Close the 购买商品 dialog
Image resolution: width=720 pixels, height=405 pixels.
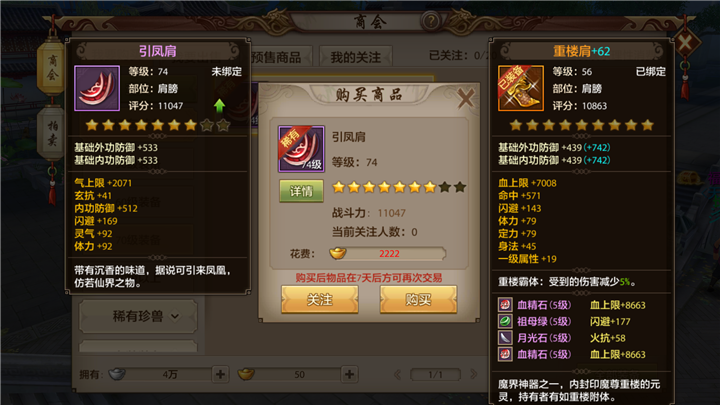click(x=466, y=98)
